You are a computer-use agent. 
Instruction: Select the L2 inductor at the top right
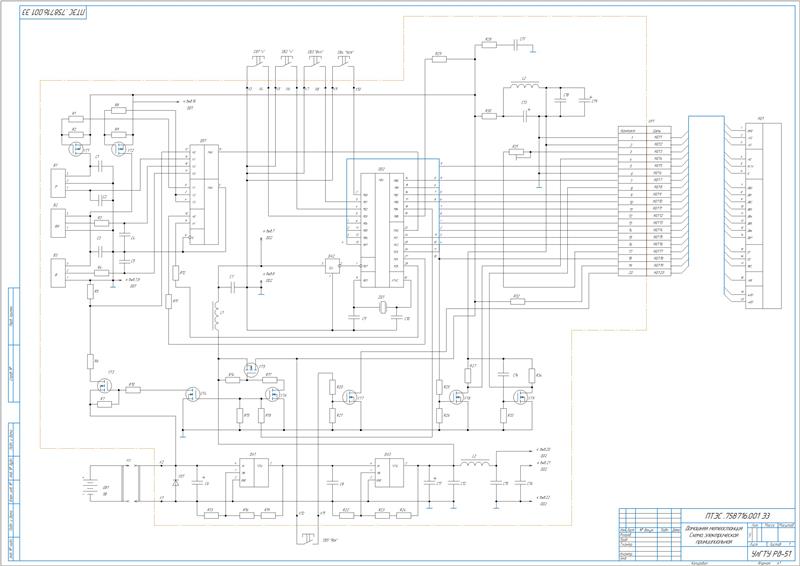(524, 85)
